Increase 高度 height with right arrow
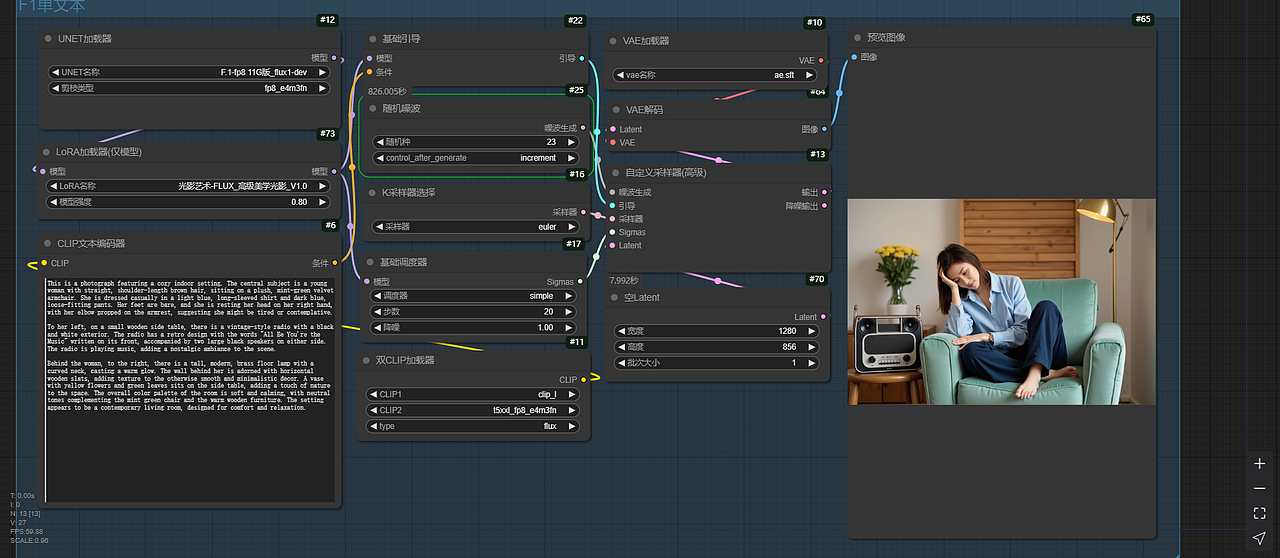 (812, 347)
